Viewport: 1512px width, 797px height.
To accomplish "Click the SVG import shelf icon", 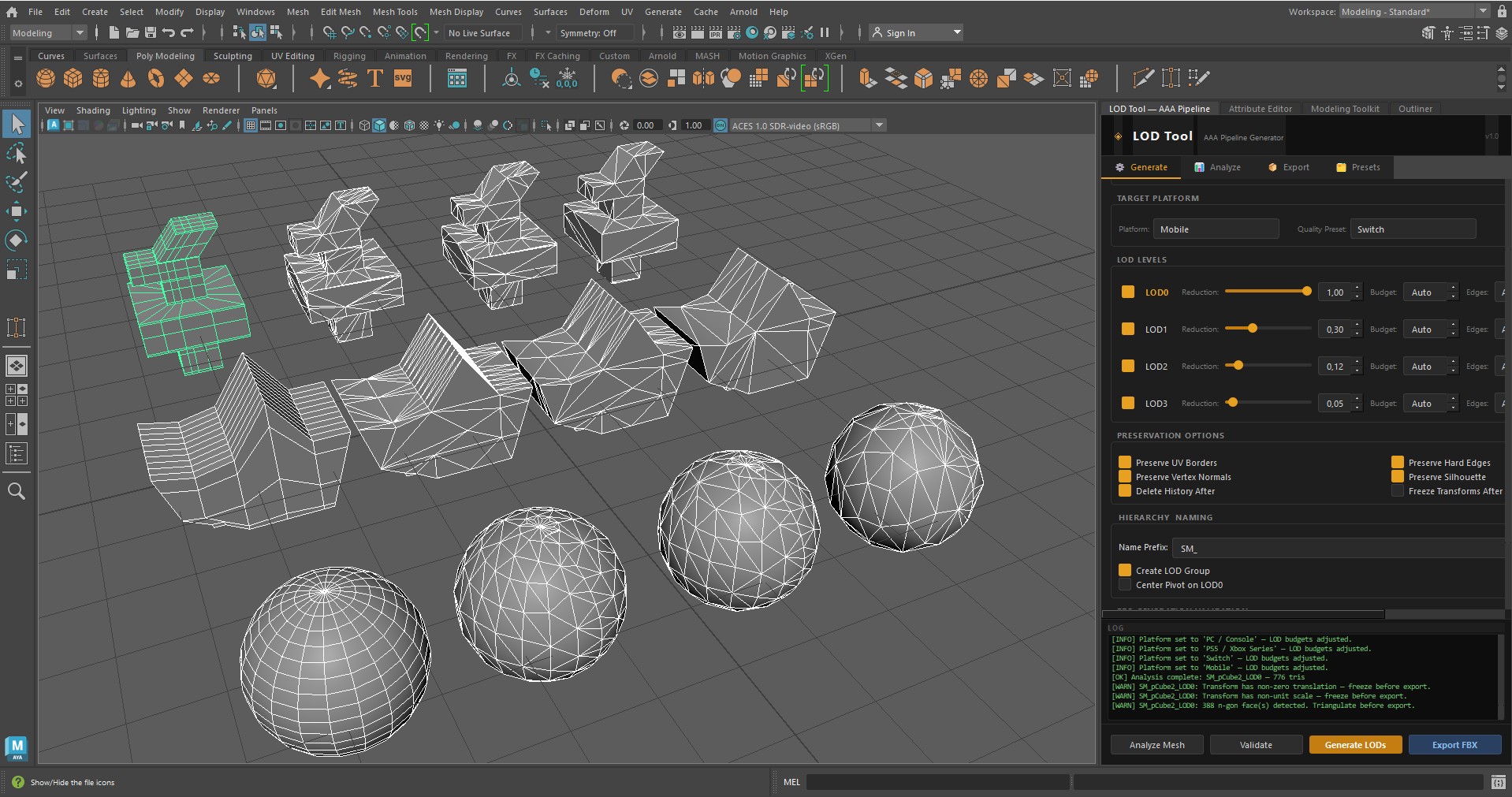I will [403, 78].
